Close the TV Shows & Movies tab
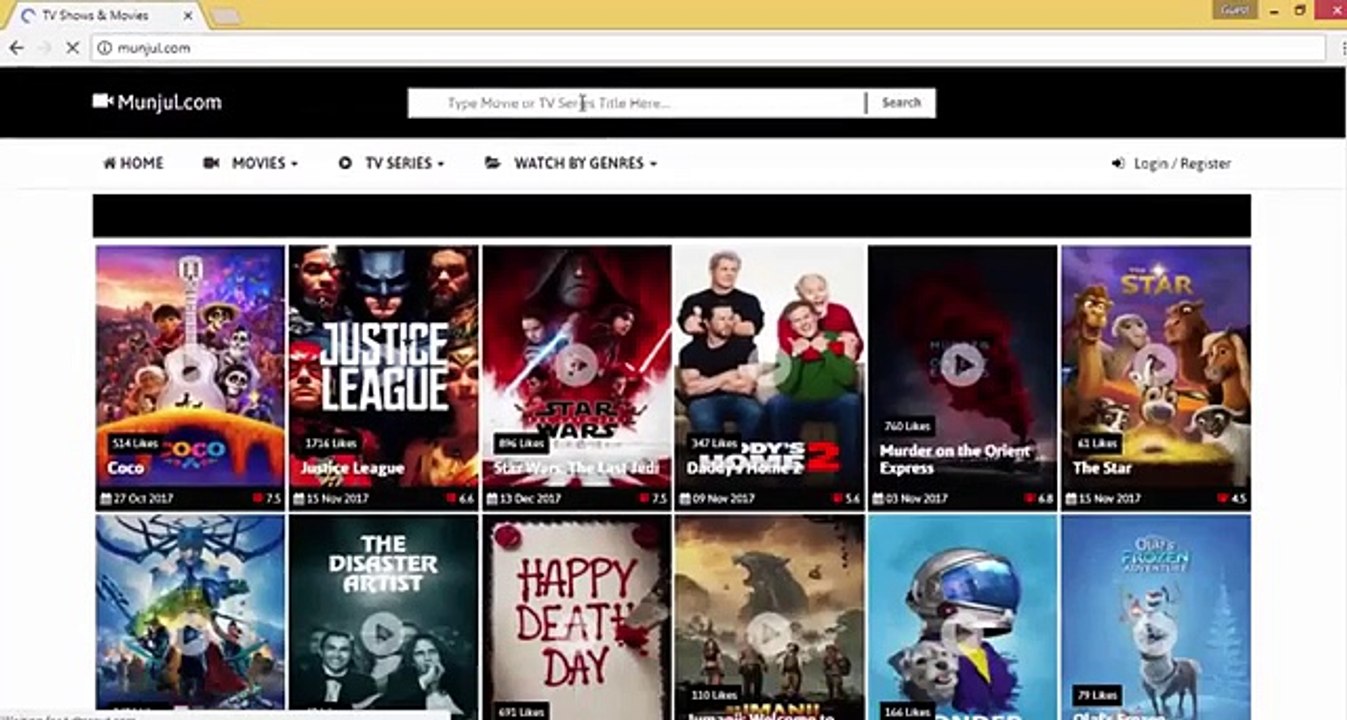 (185, 16)
